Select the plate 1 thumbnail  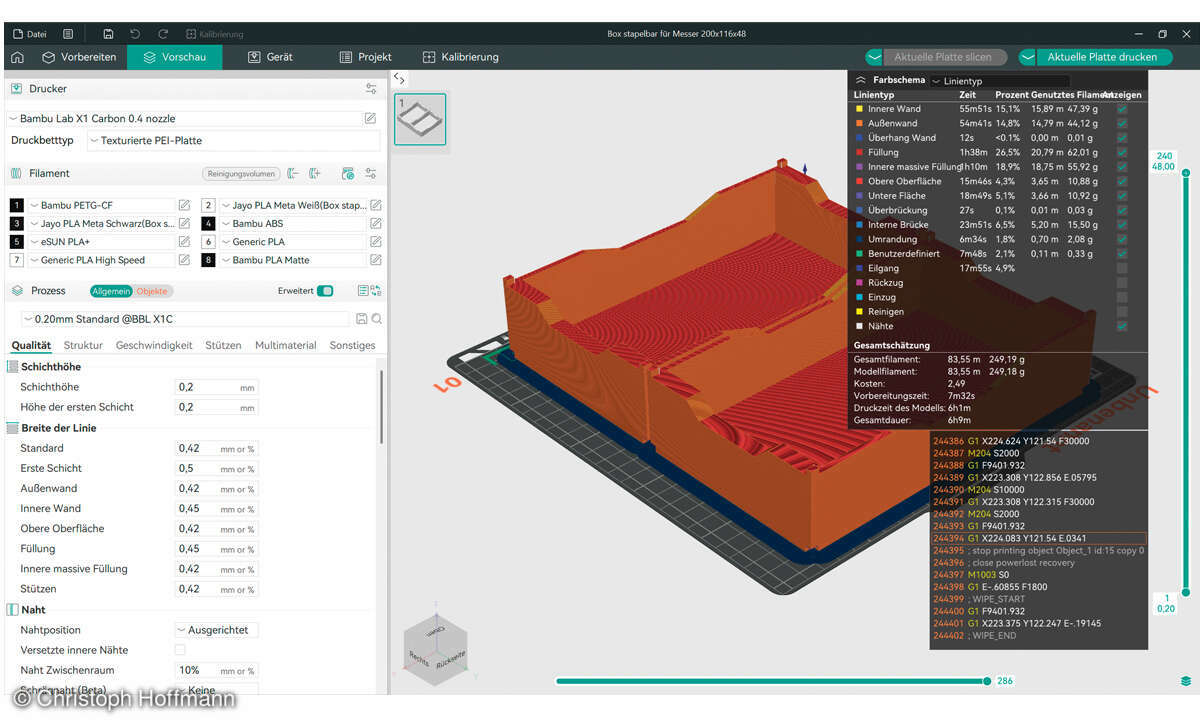[420, 119]
